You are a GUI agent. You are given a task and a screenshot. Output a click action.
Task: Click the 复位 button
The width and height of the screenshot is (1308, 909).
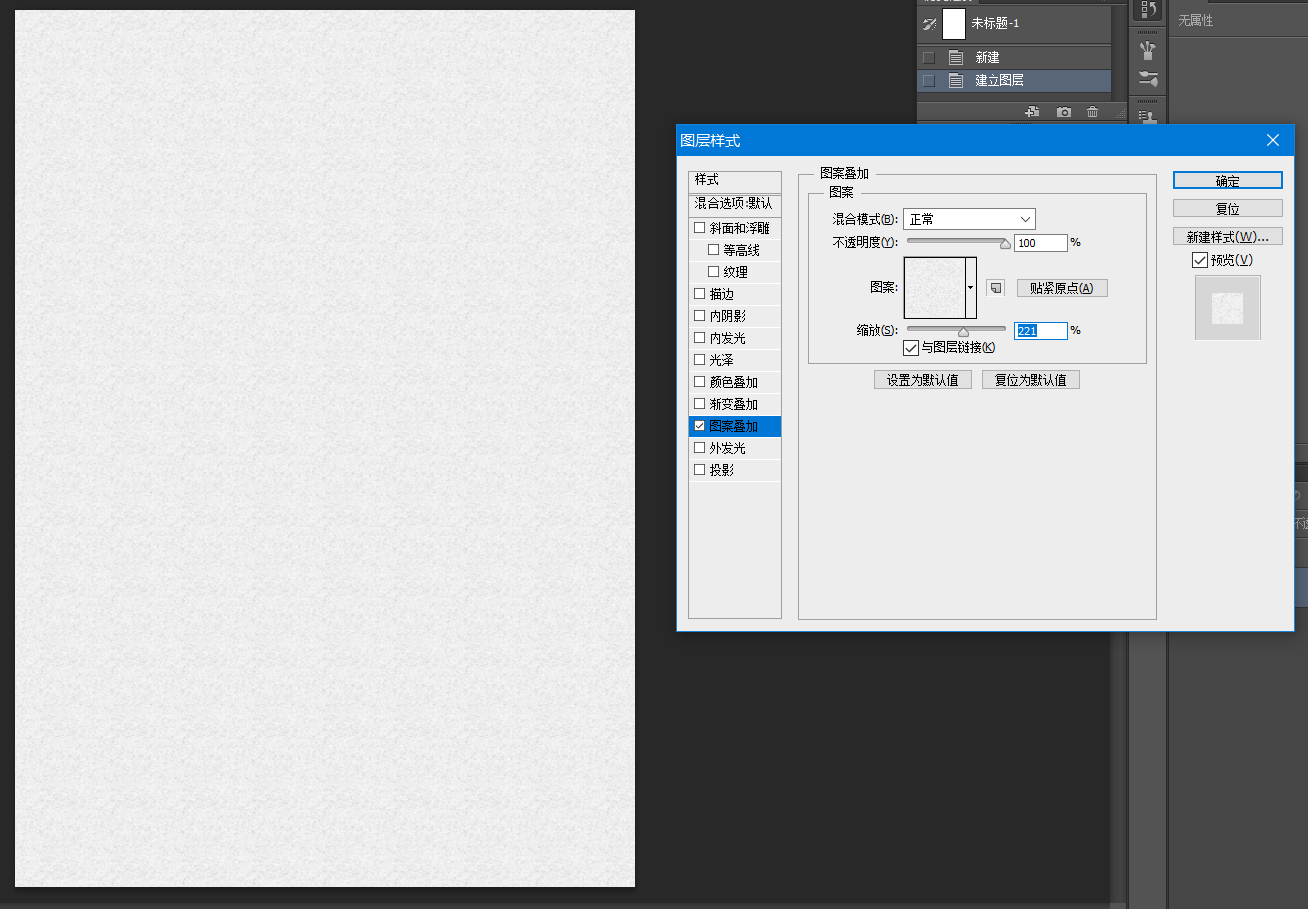(x=1228, y=209)
